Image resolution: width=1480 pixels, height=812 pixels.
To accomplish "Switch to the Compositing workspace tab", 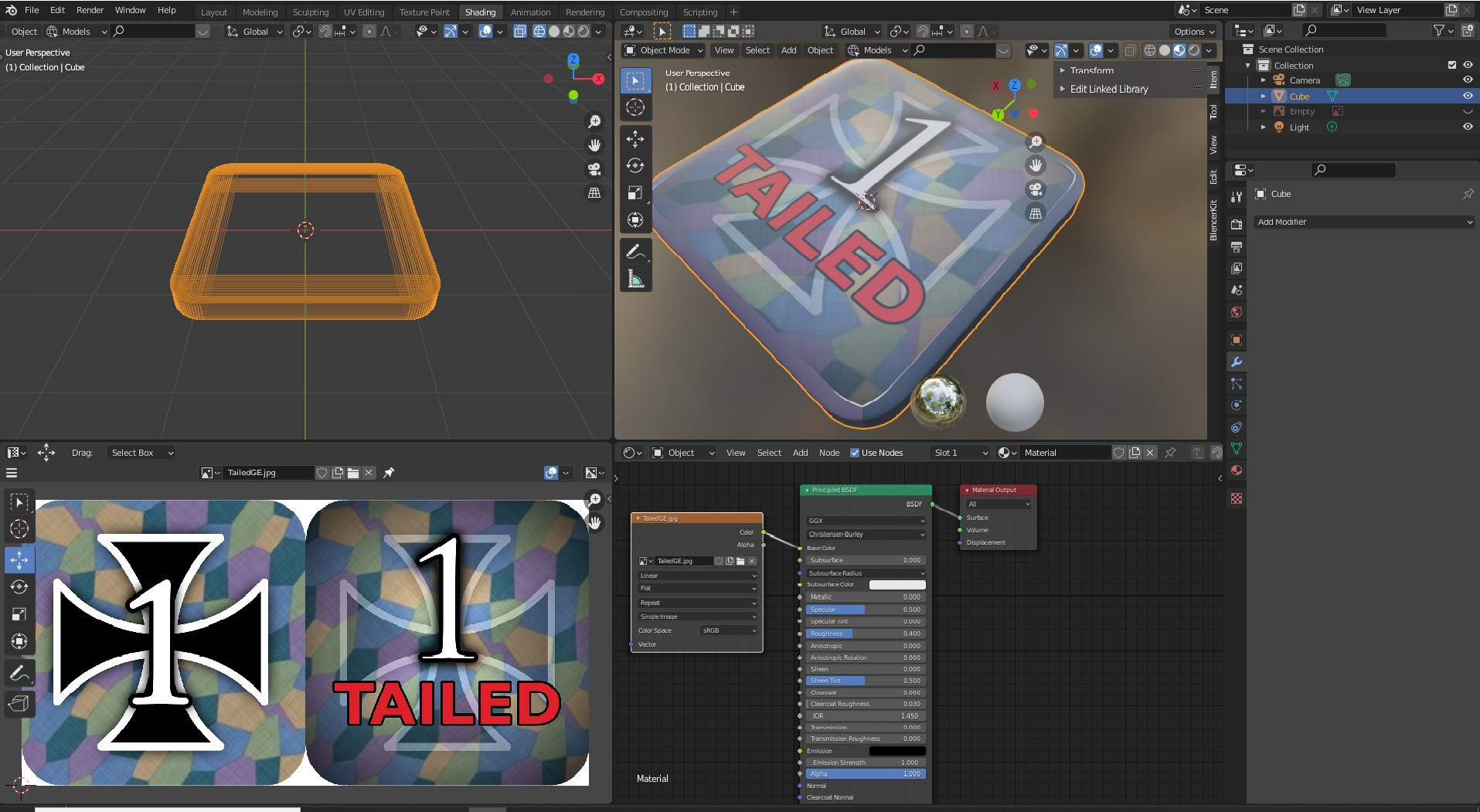I will pos(644,12).
